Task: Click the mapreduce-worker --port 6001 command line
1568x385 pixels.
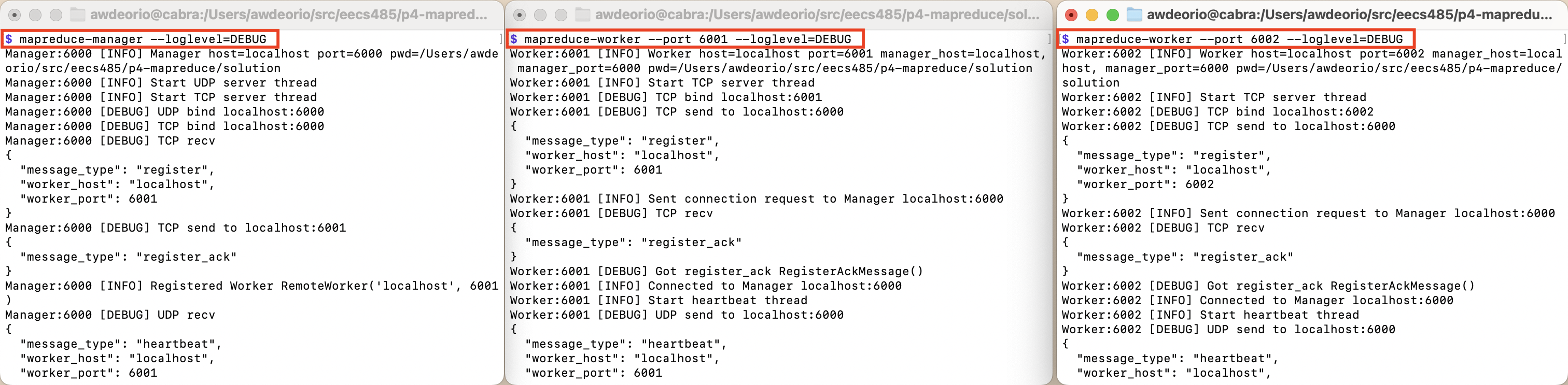Action: coord(687,39)
